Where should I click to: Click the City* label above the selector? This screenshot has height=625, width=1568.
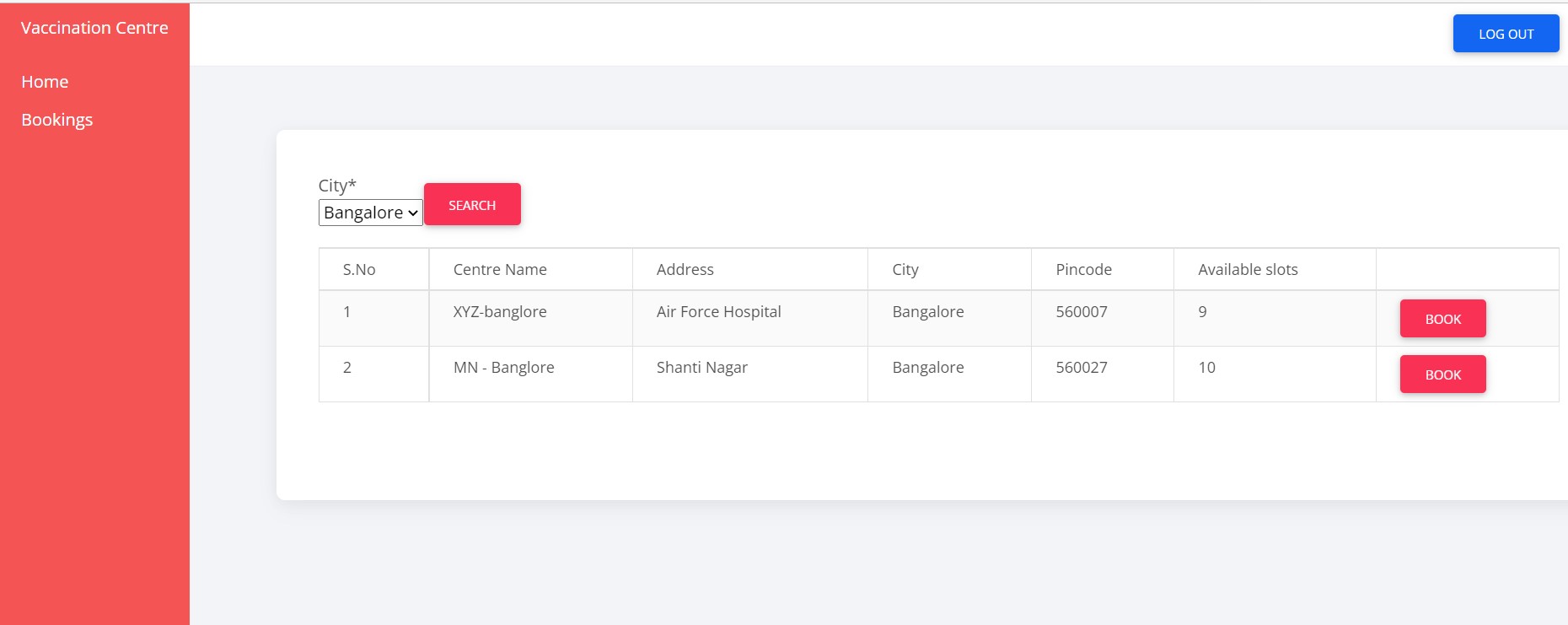click(x=336, y=185)
